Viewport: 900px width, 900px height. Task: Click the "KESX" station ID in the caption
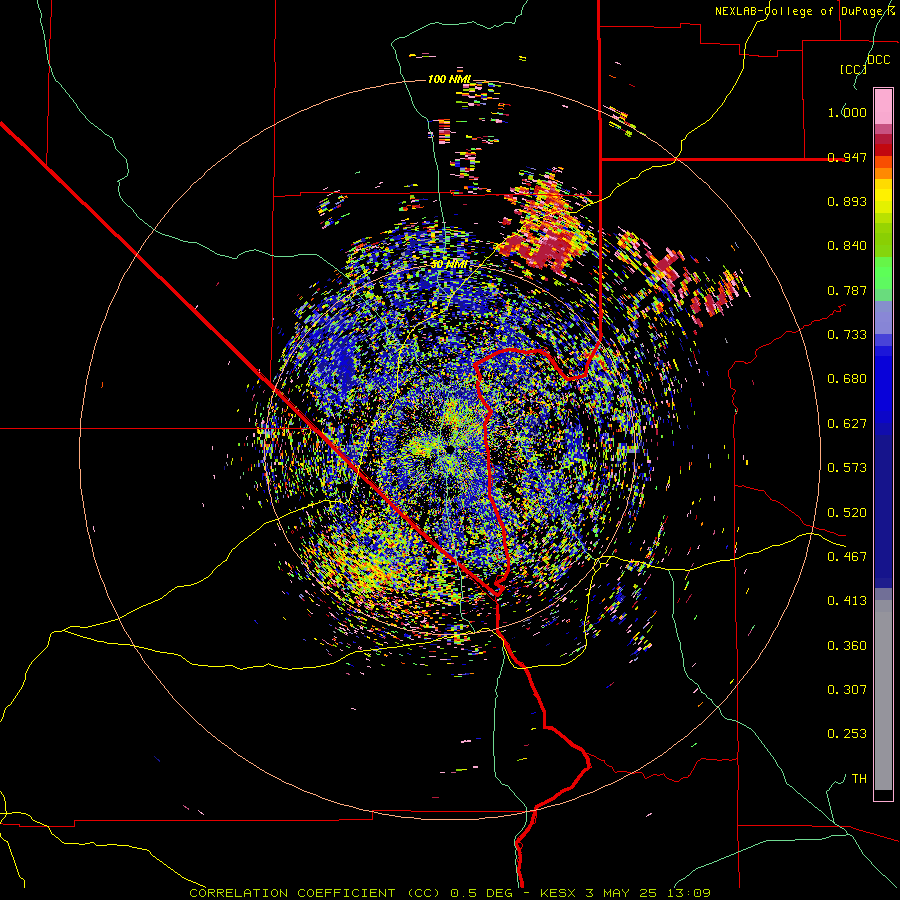coord(559,893)
